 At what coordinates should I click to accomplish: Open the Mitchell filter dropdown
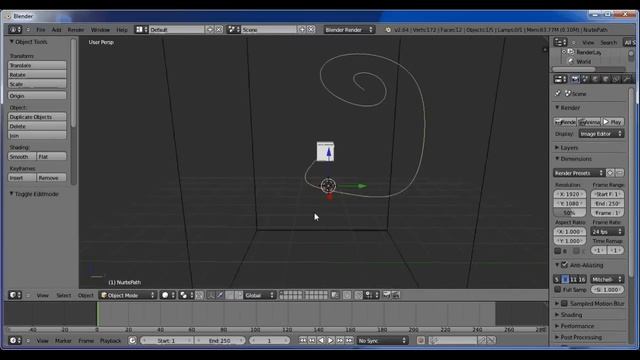pos(607,279)
